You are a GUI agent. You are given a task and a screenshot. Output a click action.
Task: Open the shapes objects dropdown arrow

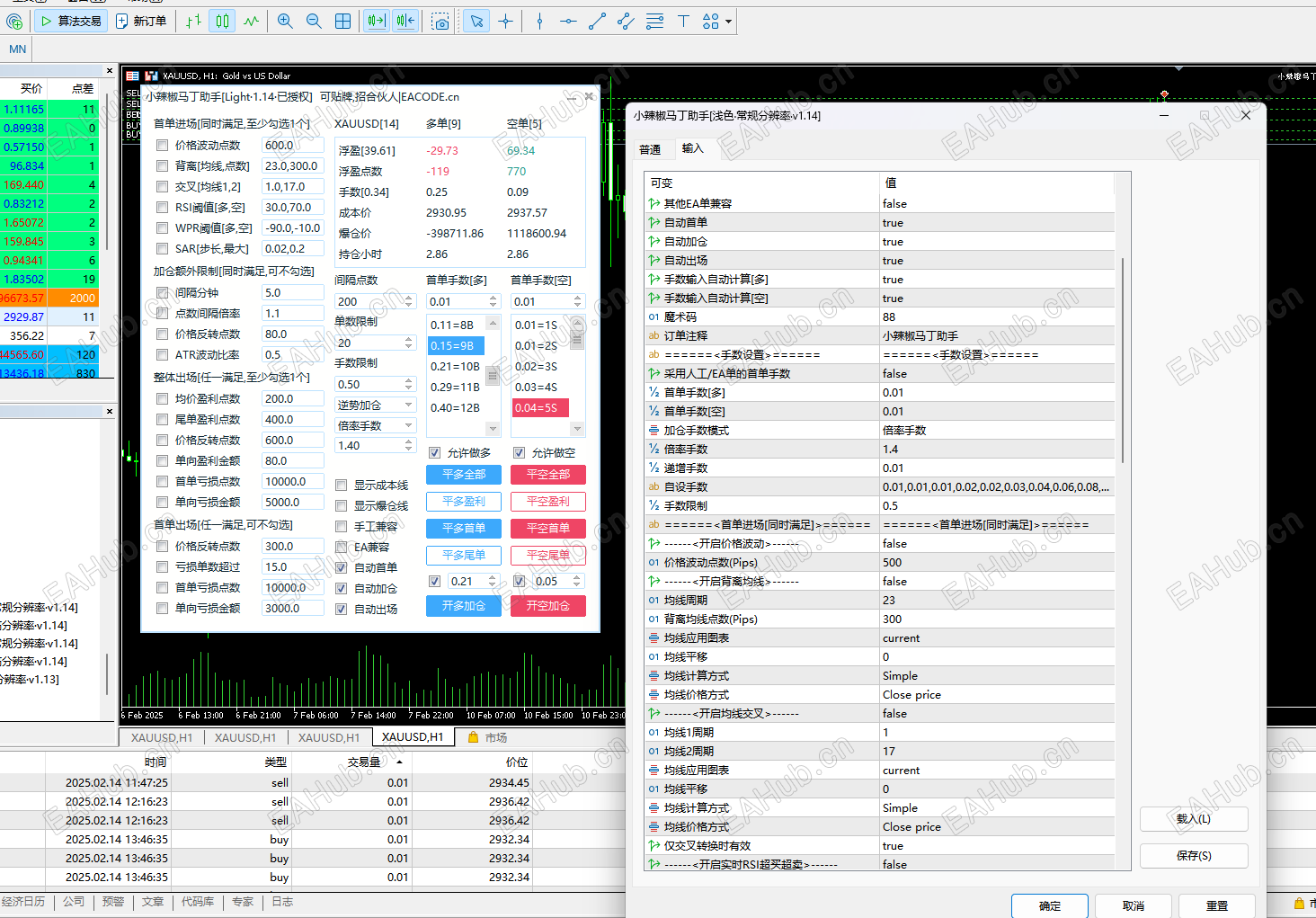[728, 21]
